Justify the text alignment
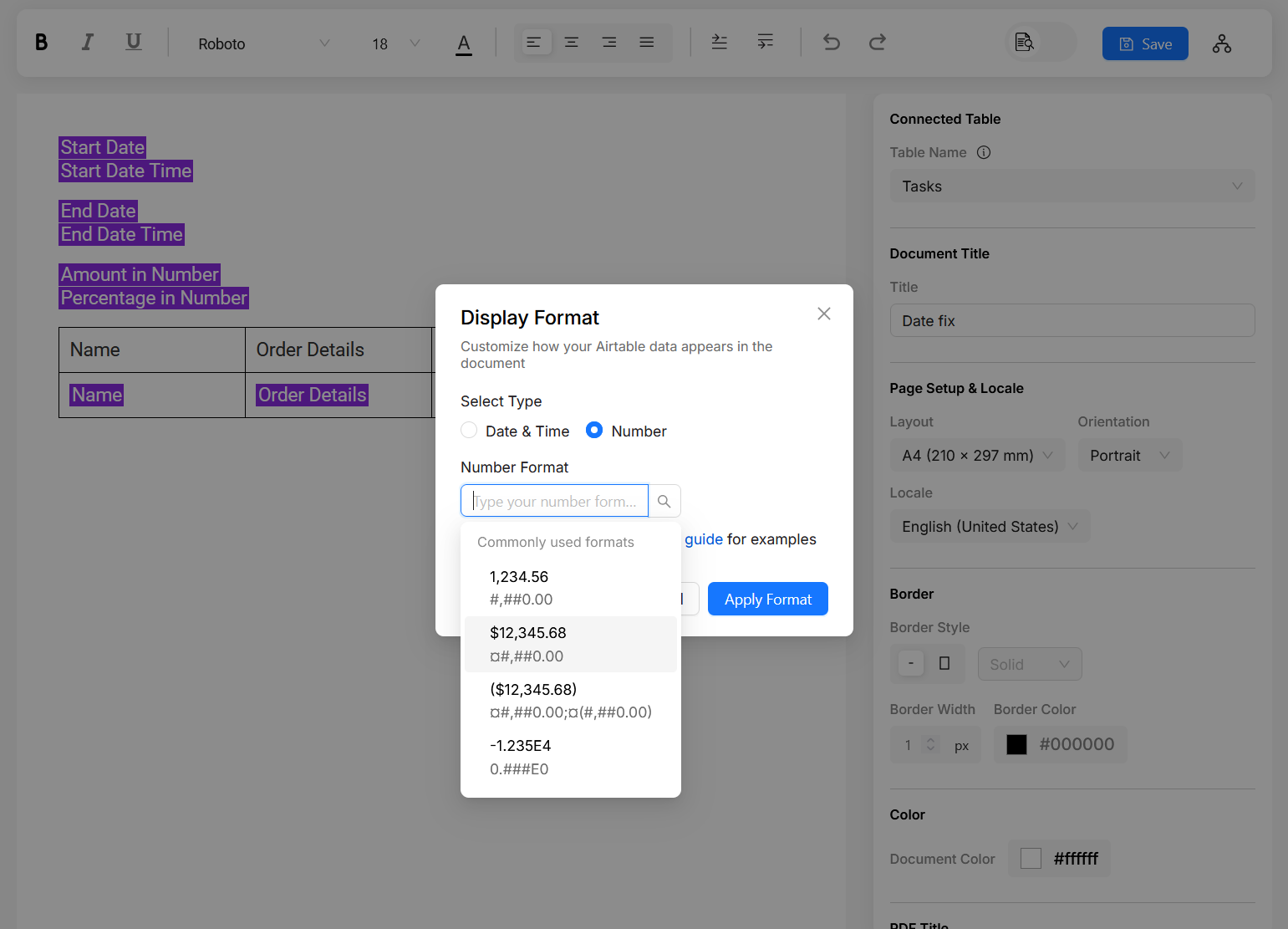This screenshot has height=929, width=1288. tap(646, 43)
